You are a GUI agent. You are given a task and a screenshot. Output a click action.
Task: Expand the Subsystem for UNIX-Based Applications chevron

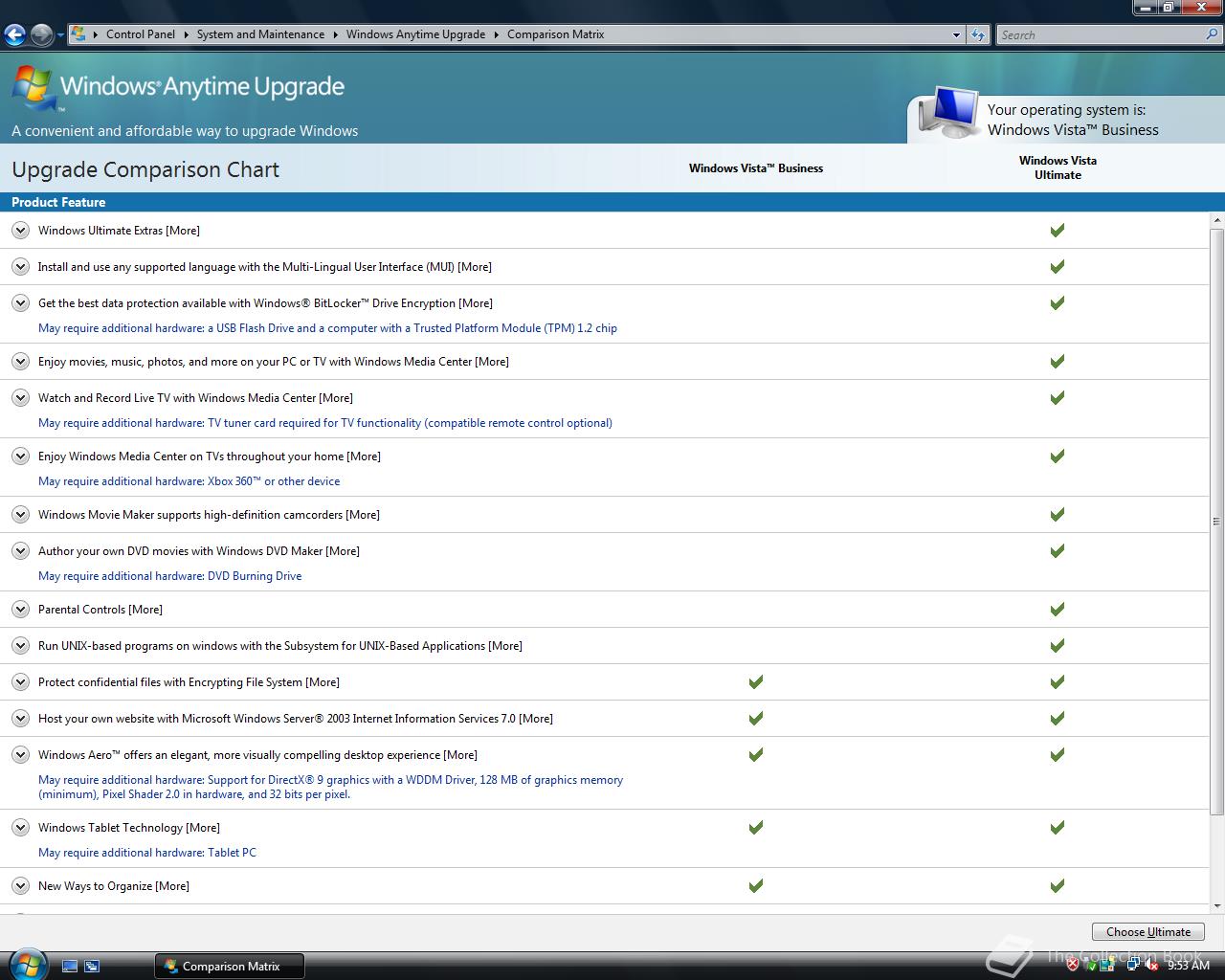20,646
